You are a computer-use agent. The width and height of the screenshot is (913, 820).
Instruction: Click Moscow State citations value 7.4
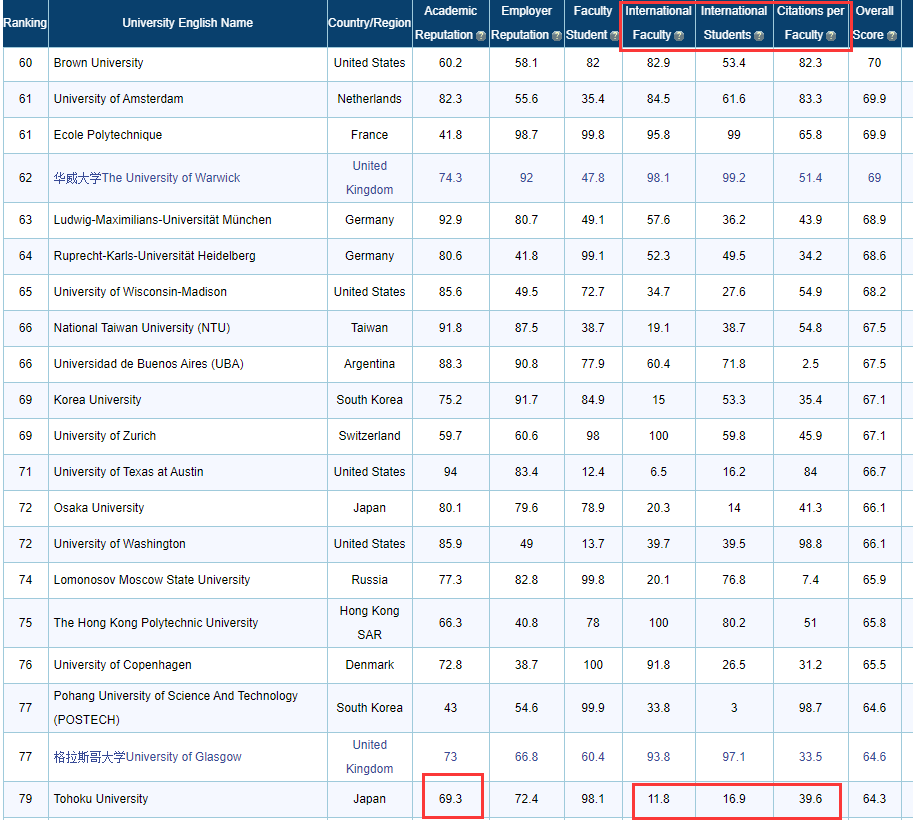pyautogui.click(x=810, y=580)
